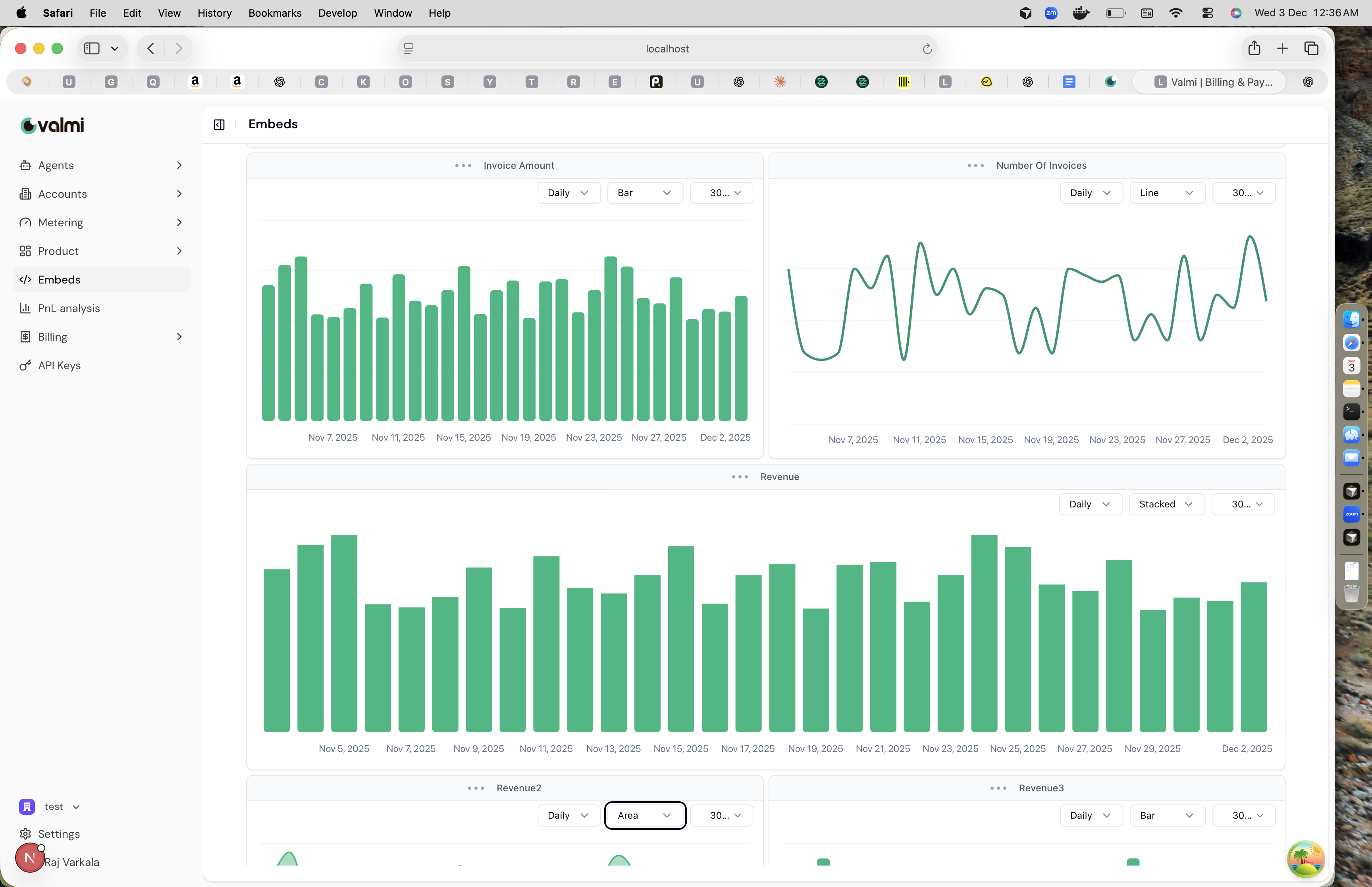The height and width of the screenshot is (887, 1372).
Task: Open the Bookmarks menu
Action: pyautogui.click(x=275, y=13)
